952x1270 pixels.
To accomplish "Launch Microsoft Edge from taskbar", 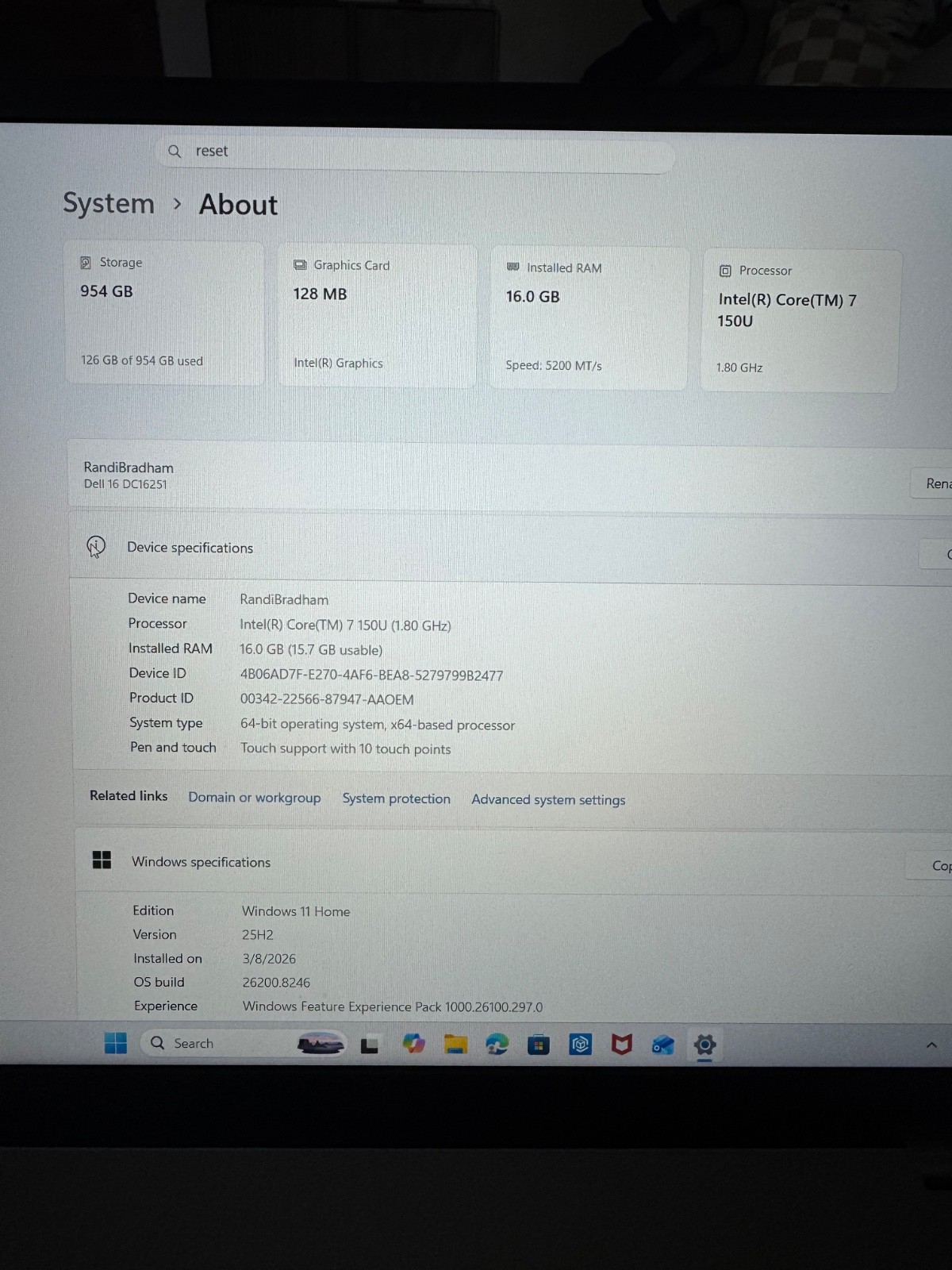I will point(497,1045).
